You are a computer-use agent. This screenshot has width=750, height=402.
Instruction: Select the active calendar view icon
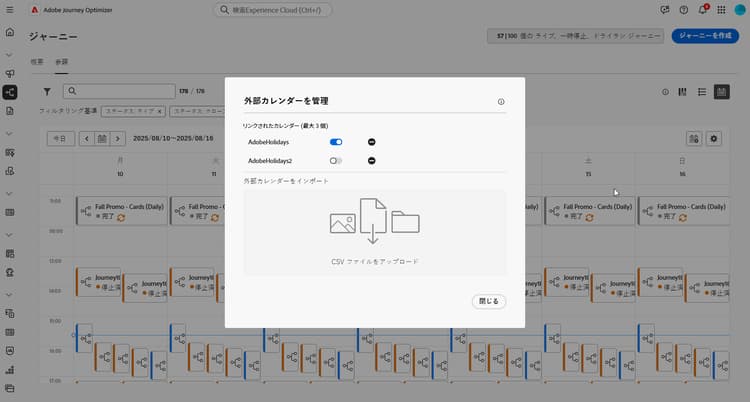click(x=722, y=92)
